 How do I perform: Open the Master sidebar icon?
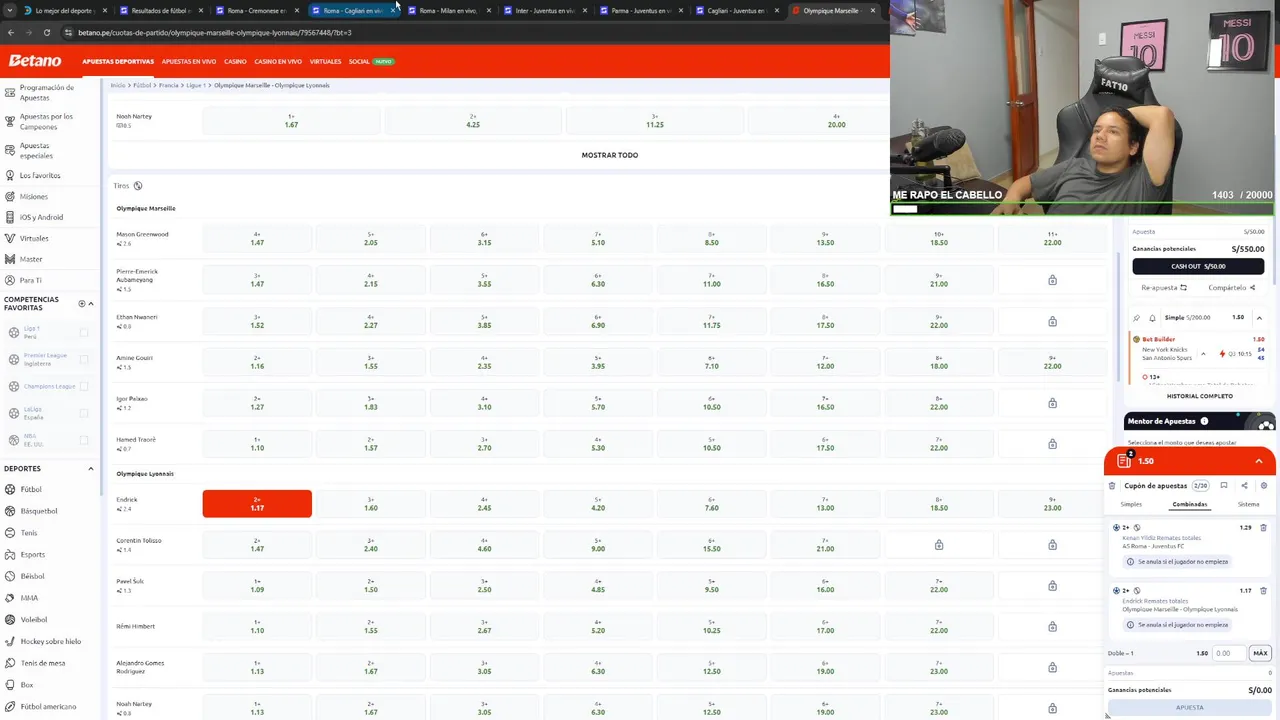(x=9, y=259)
